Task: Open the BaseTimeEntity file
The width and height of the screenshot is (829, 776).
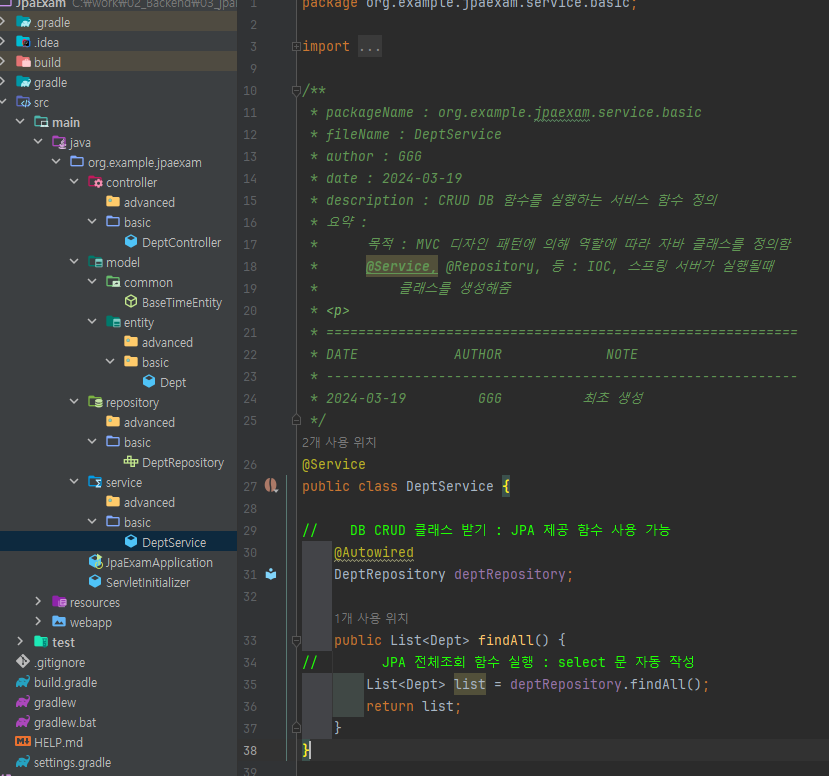Action: 181,303
